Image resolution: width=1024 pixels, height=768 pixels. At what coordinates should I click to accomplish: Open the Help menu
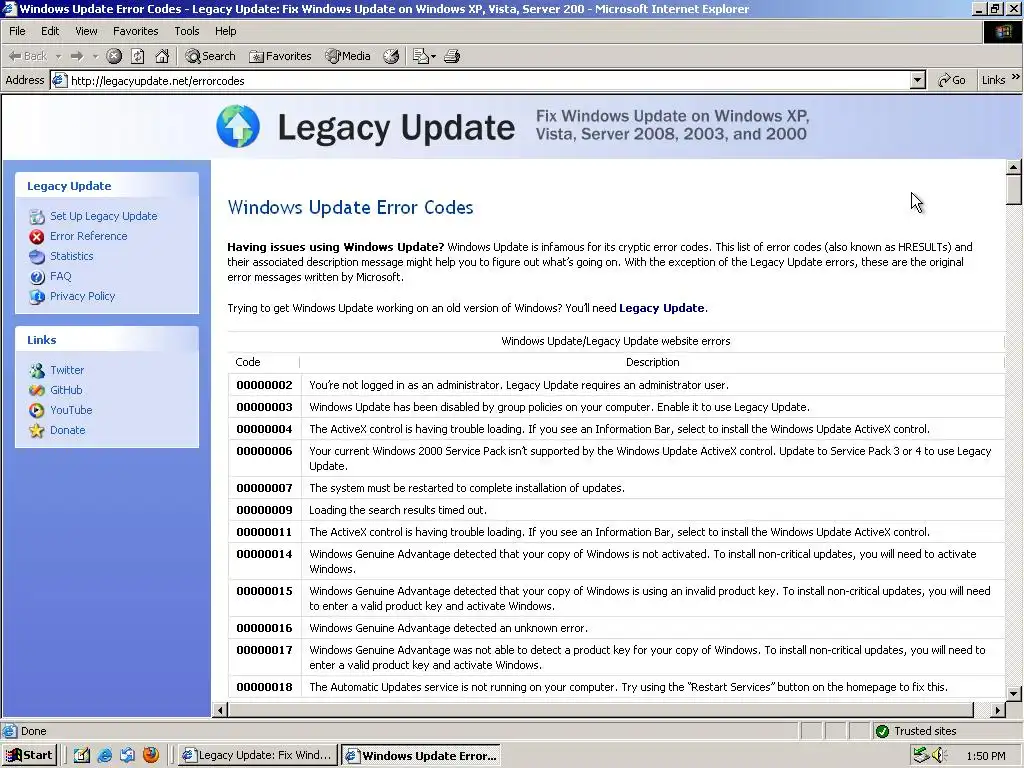[x=225, y=31]
